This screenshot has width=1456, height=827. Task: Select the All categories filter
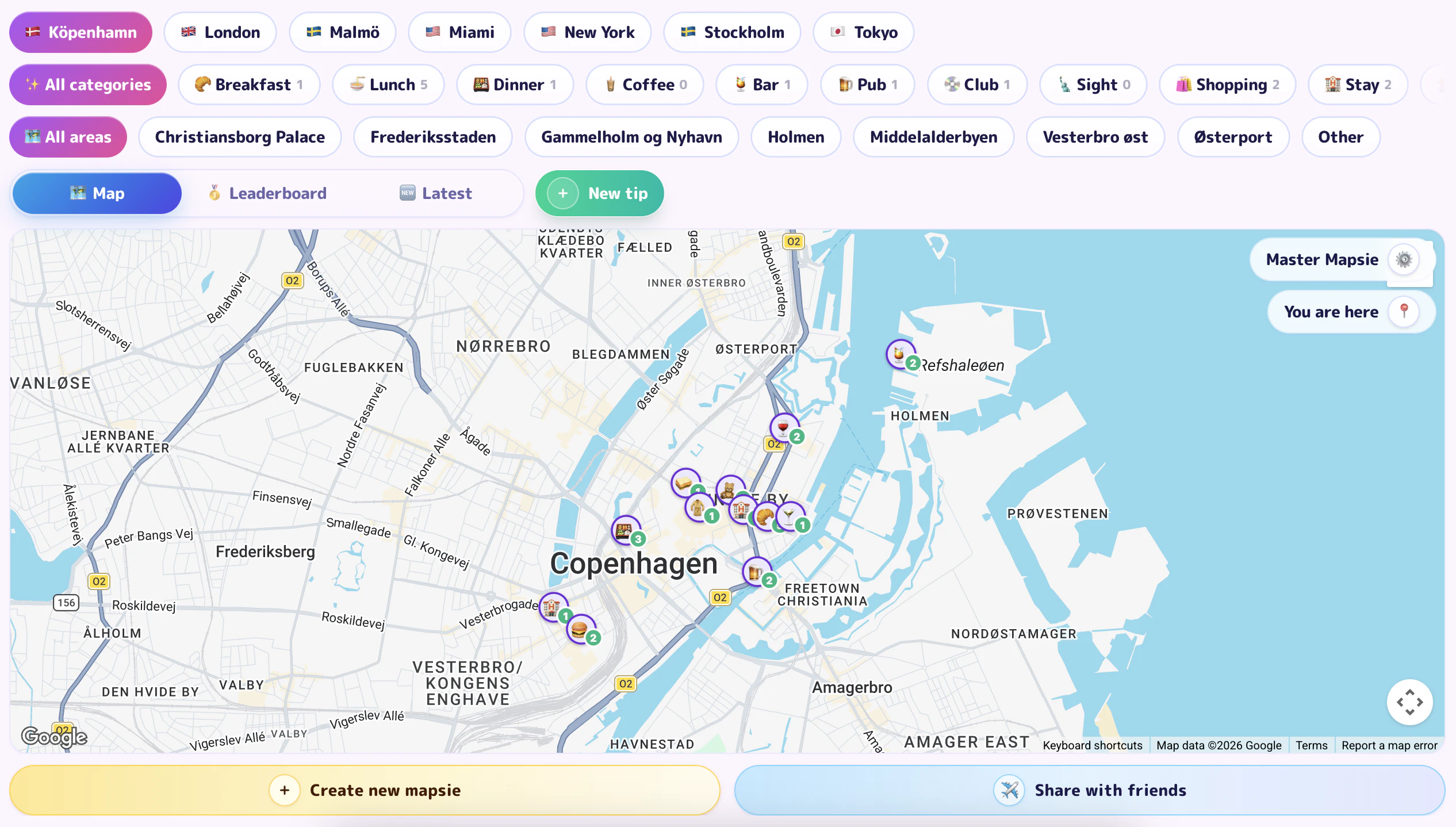pos(88,85)
